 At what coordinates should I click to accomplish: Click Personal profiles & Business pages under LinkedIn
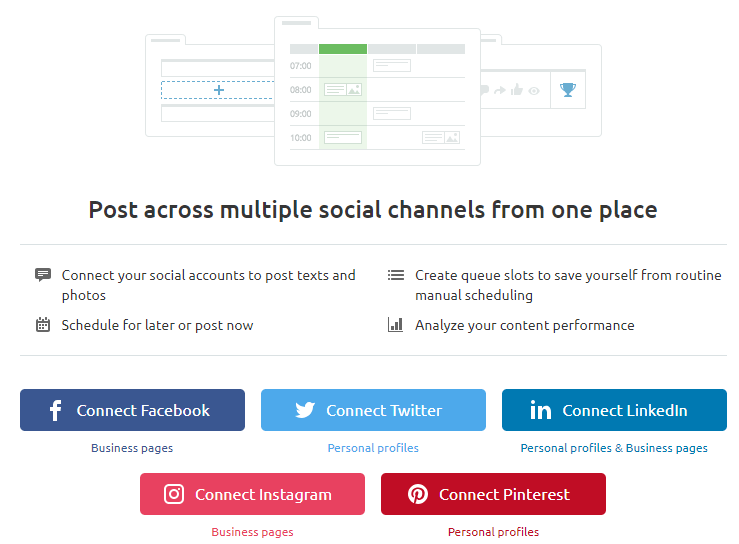tap(614, 448)
